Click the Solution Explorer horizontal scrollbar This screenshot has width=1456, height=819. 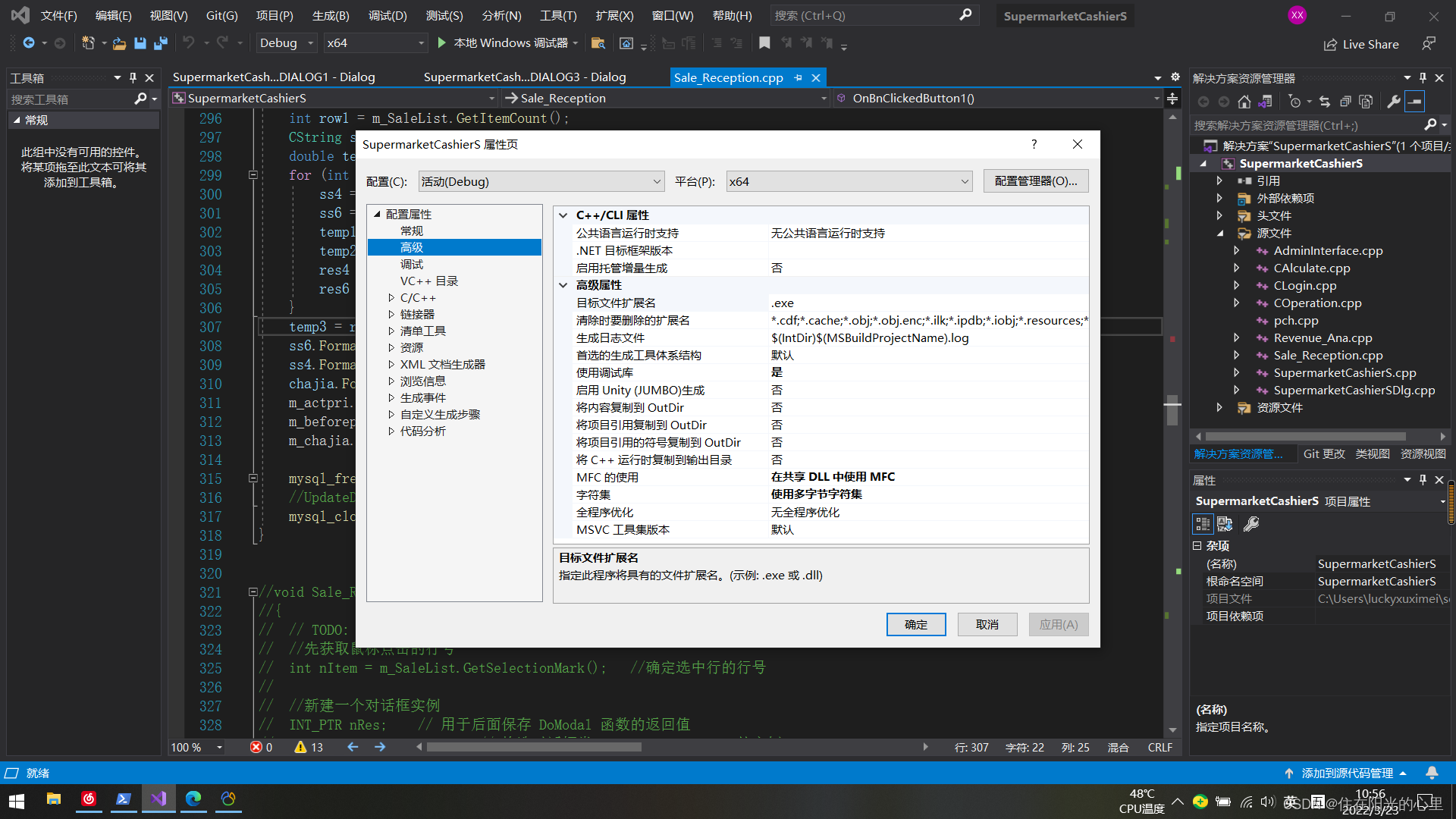tap(1304, 437)
